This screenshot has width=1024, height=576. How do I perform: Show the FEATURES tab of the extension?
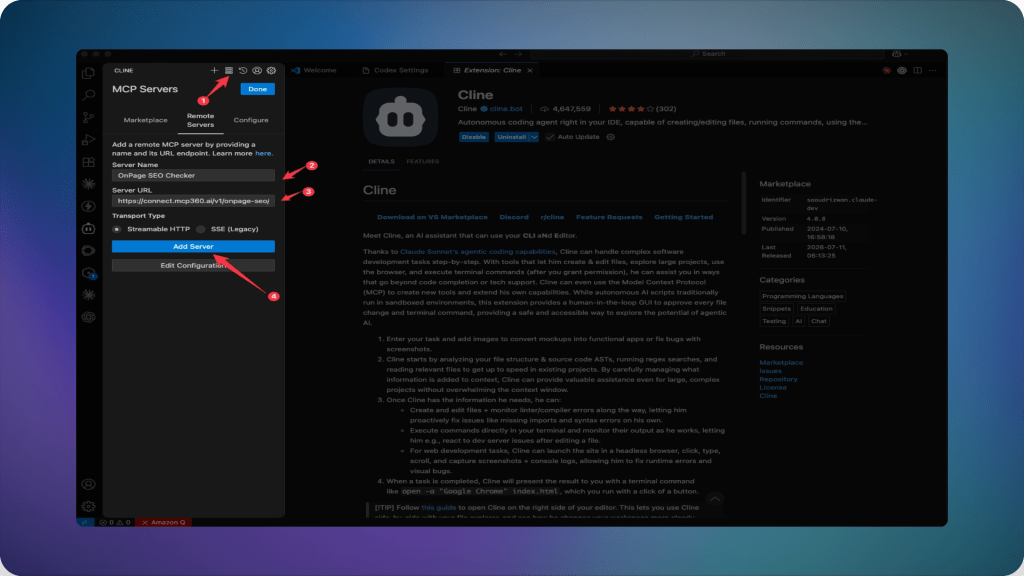(x=423, y=161)
